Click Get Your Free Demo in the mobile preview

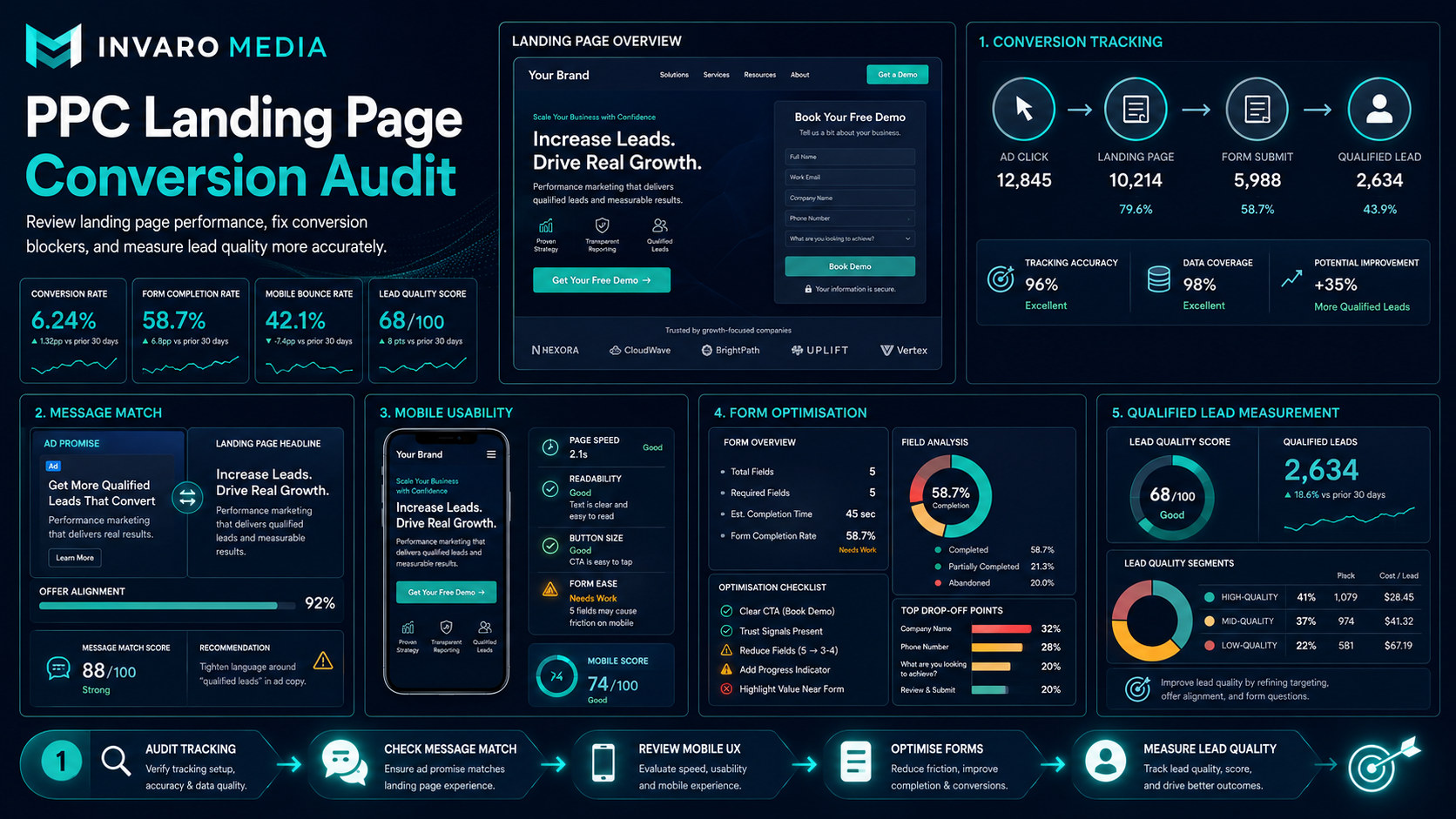tap(447, 592)
